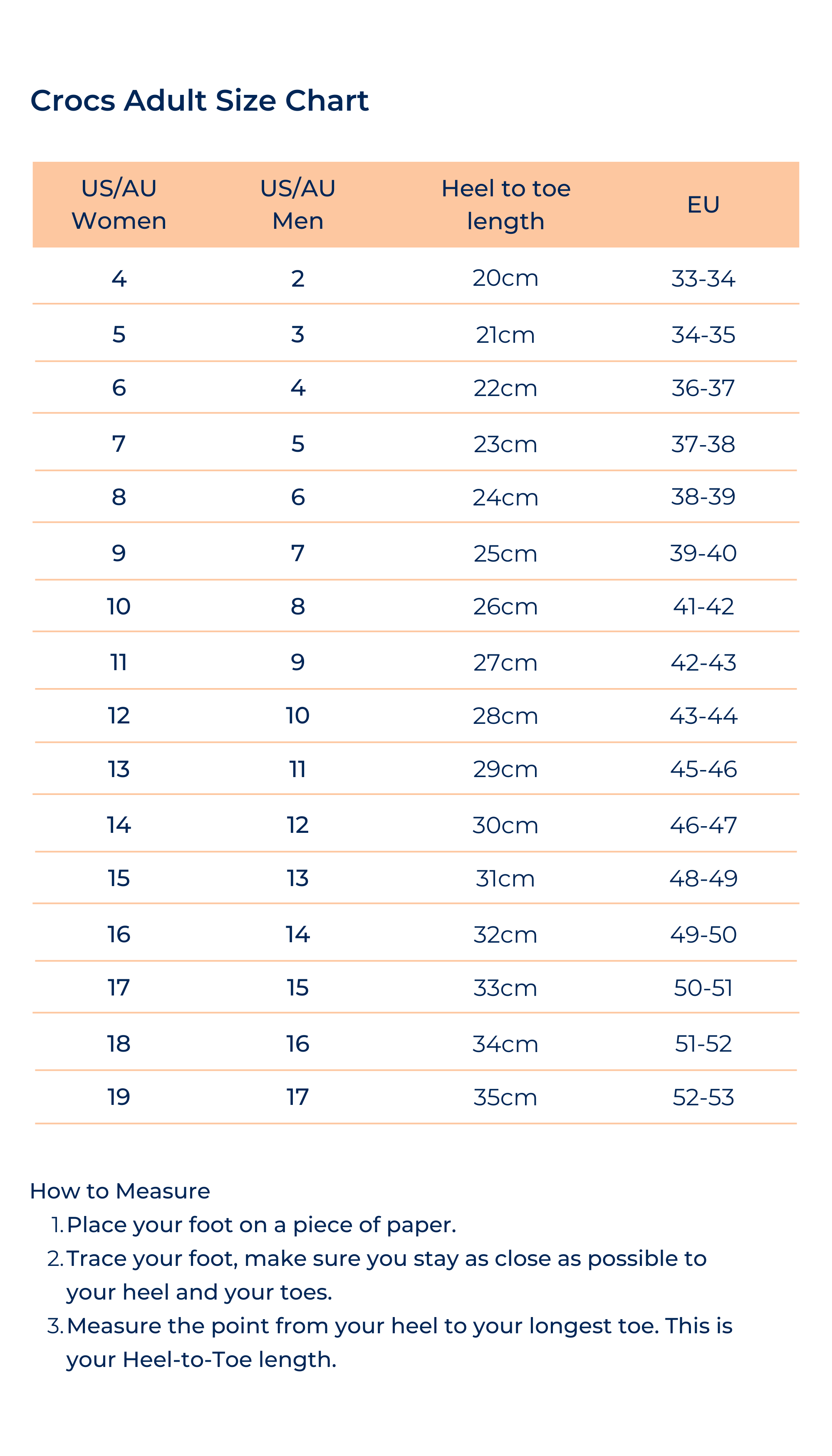Select the EU 41-42 size cell
832x1456 pixels.
point(703,606)
